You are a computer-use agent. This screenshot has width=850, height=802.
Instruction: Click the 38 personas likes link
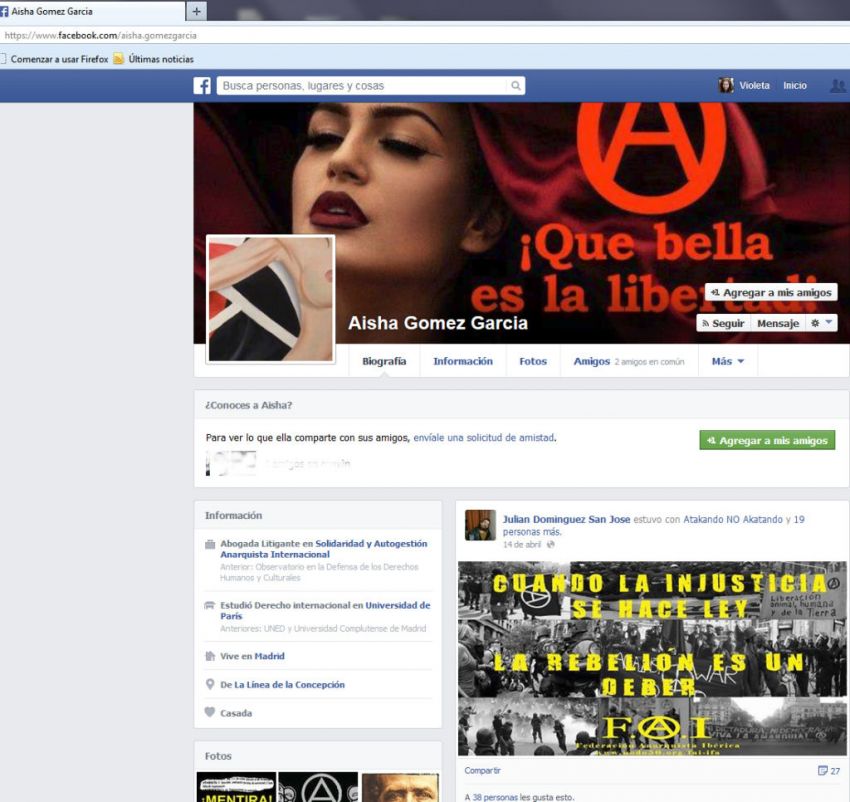pyautogui.click(x=497, y=797)
